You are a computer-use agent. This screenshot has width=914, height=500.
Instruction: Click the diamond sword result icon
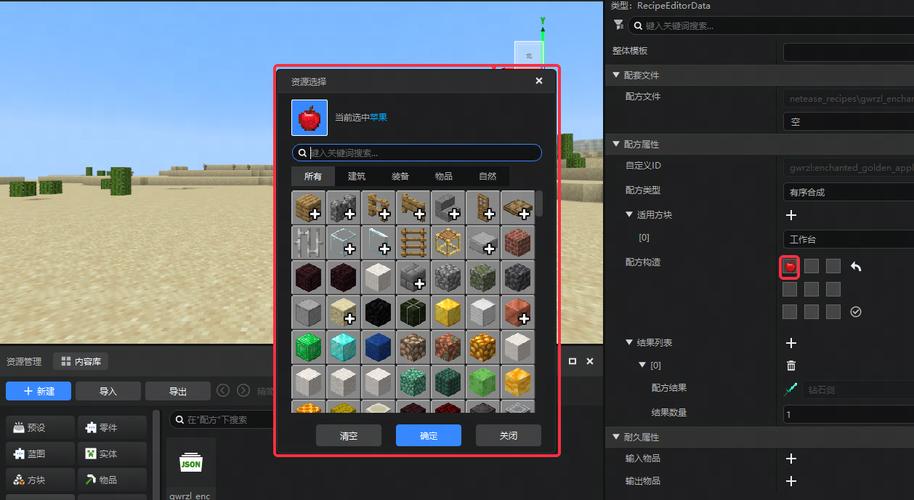pyautogui.click(x=791, y=389)
